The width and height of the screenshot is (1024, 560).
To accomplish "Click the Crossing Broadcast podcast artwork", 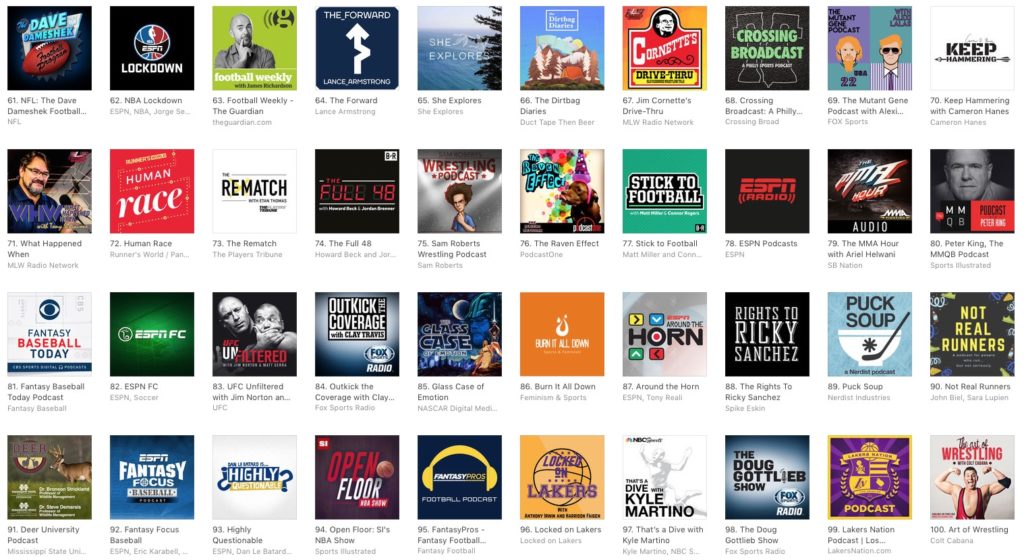I will click(767, 48).
